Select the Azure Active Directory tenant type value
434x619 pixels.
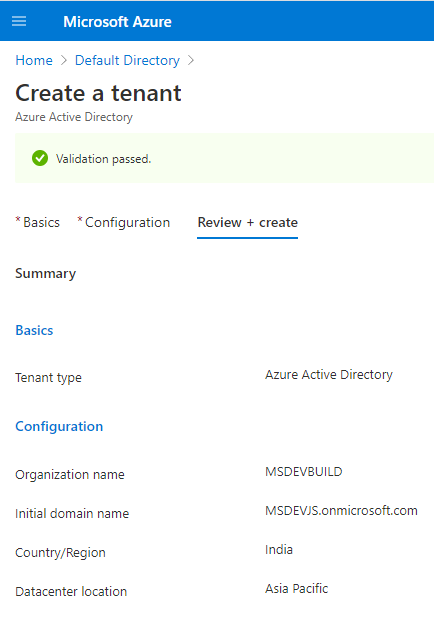329,374
